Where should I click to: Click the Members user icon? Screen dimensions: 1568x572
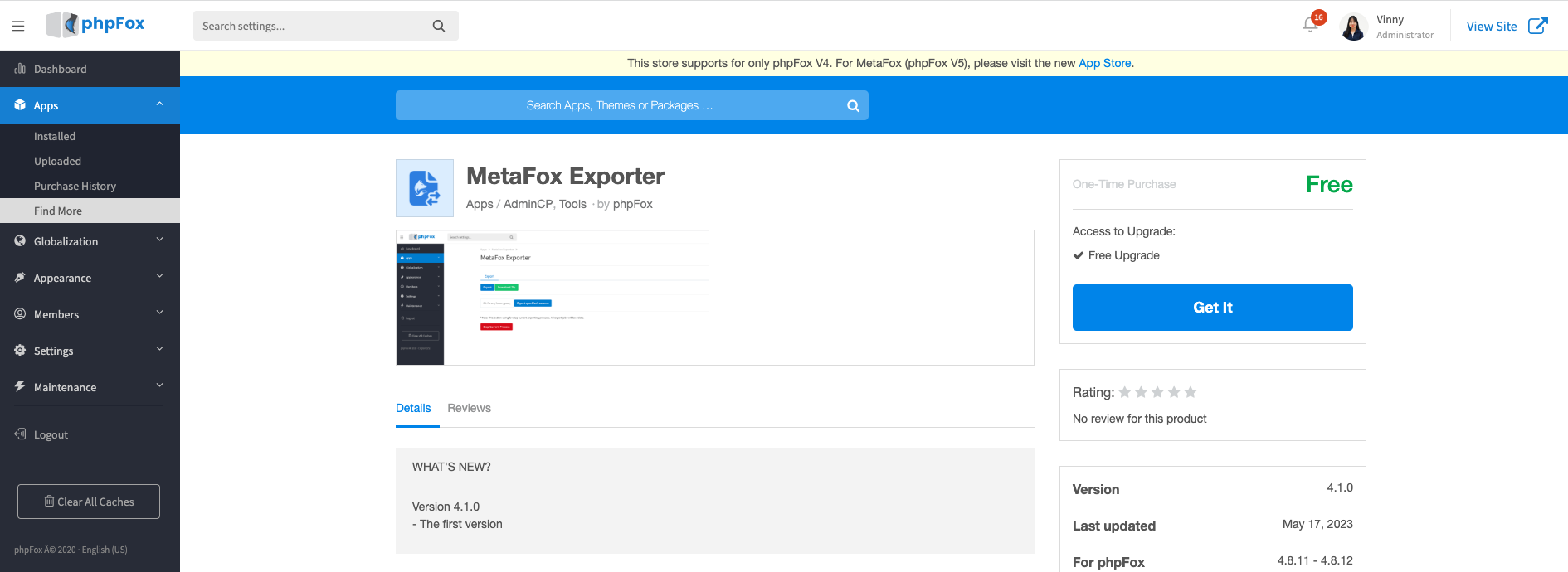(20, 313)
